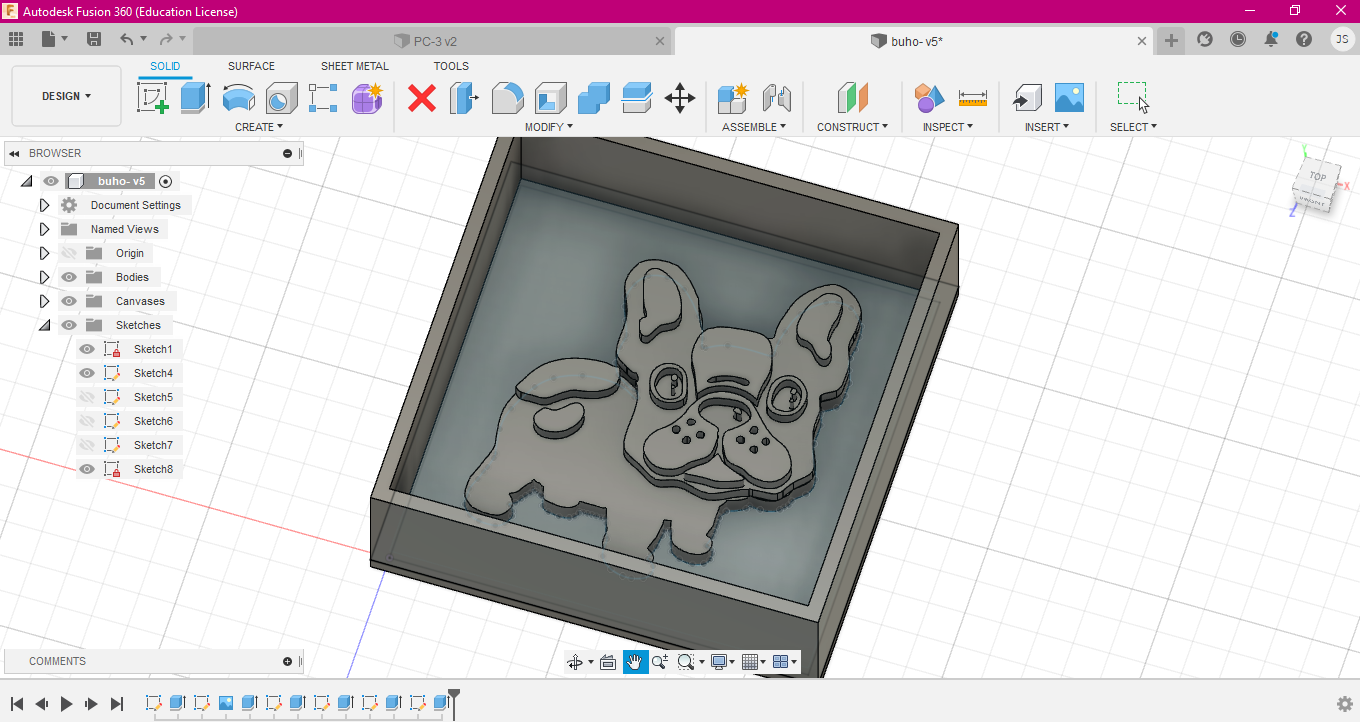Collapse the Sketches folder node
This screenshot has width=1360, height=722.
(44, 325)
